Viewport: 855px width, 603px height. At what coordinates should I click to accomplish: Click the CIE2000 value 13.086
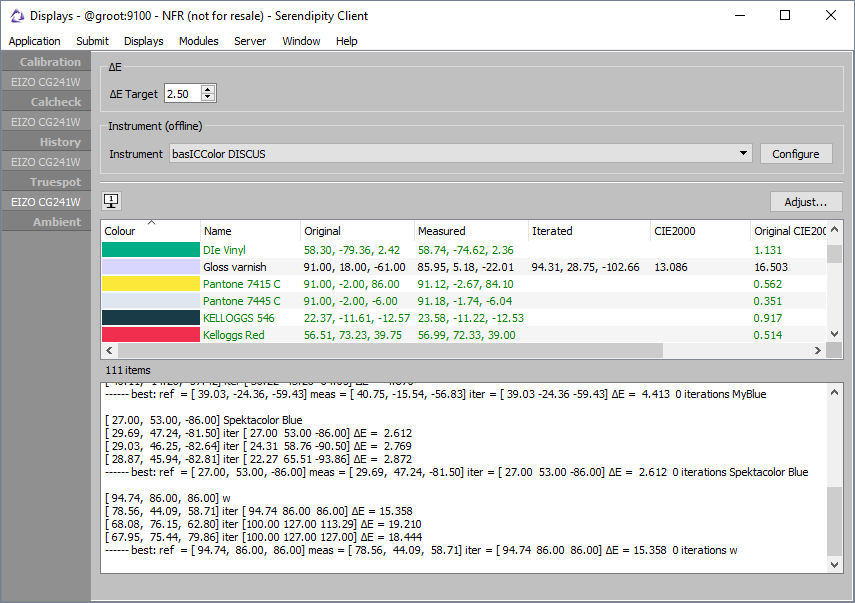pyautogui.click(x=671, y=267)
